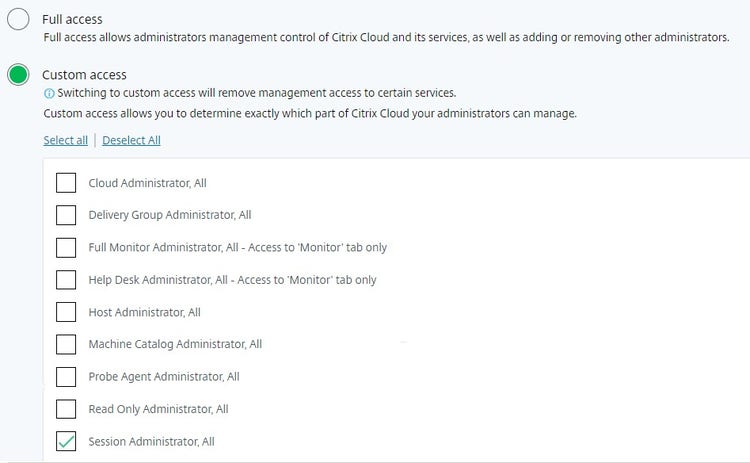This screenshot has width=750, height=463.
Task: Check the Probe Agent Administrator box
Action: tap(66, 376)
